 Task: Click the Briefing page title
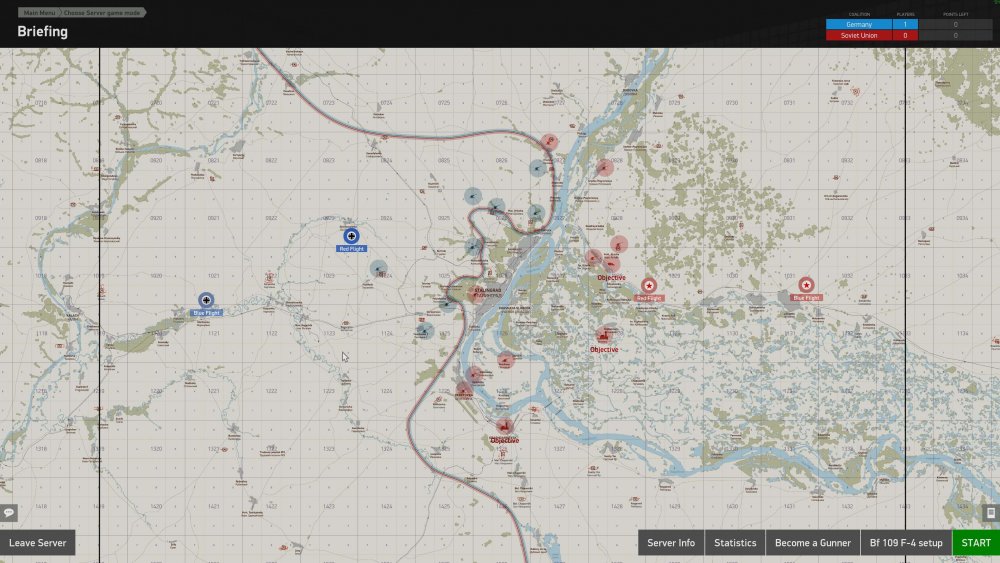click(43, 31)
